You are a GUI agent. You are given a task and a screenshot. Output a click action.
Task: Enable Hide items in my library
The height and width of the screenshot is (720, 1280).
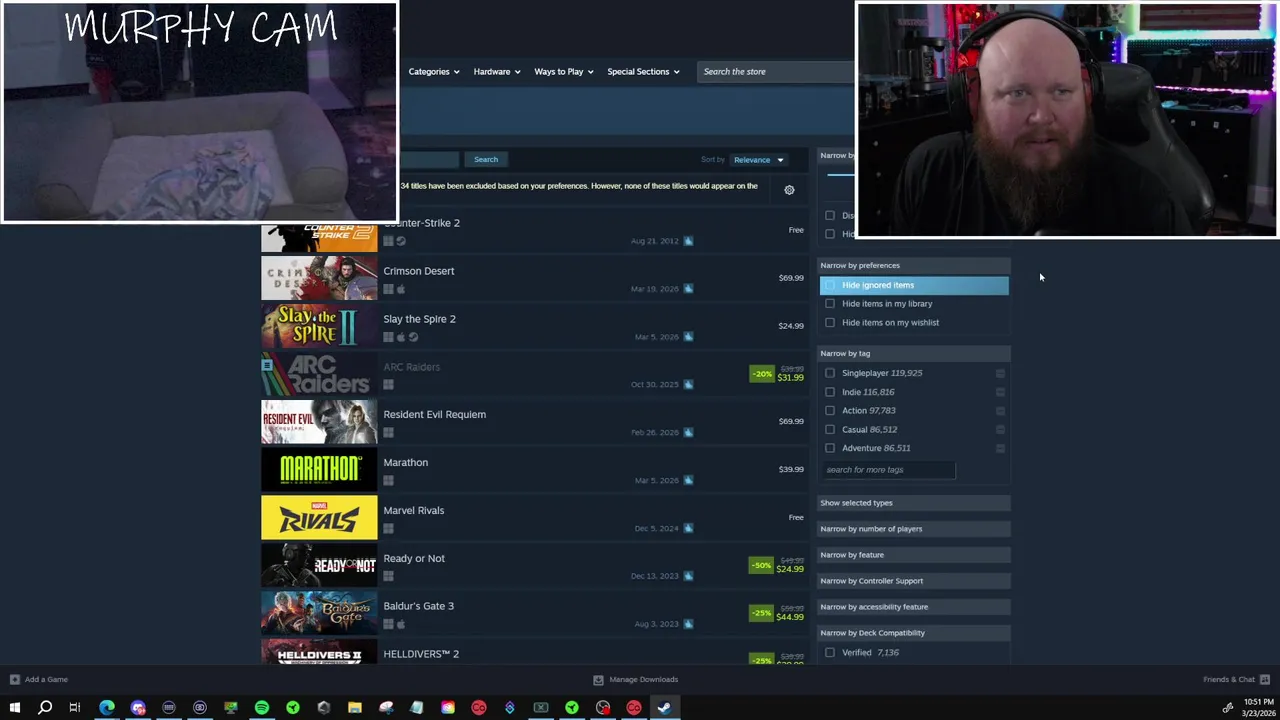pos(830,304)
